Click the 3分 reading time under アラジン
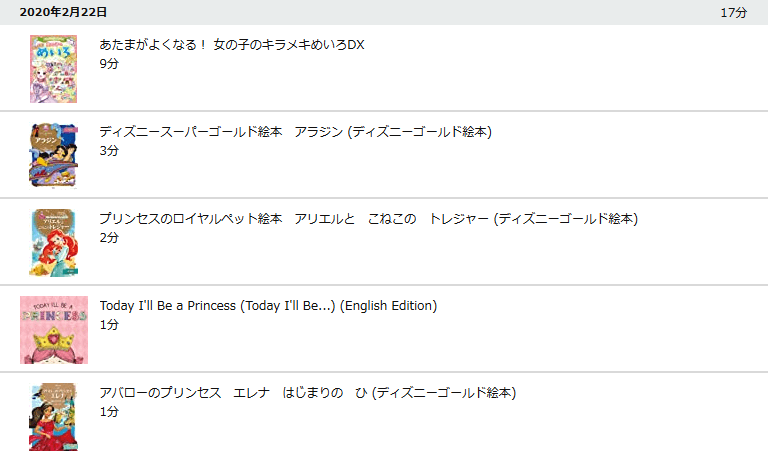Viewport: 768px width, 454px height. pos(109,151)
